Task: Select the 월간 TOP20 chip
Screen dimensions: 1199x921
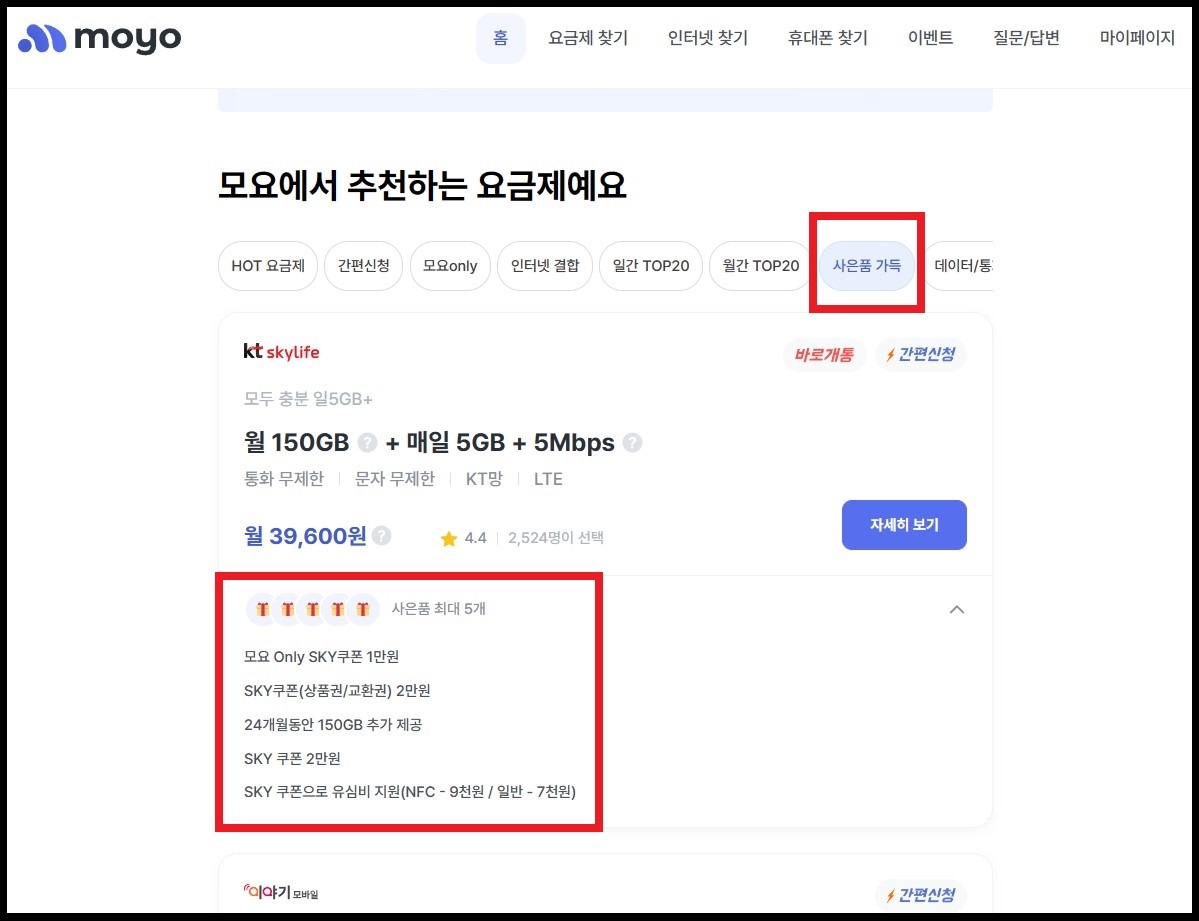Action: pyautogui.click(x=759, y=266)
